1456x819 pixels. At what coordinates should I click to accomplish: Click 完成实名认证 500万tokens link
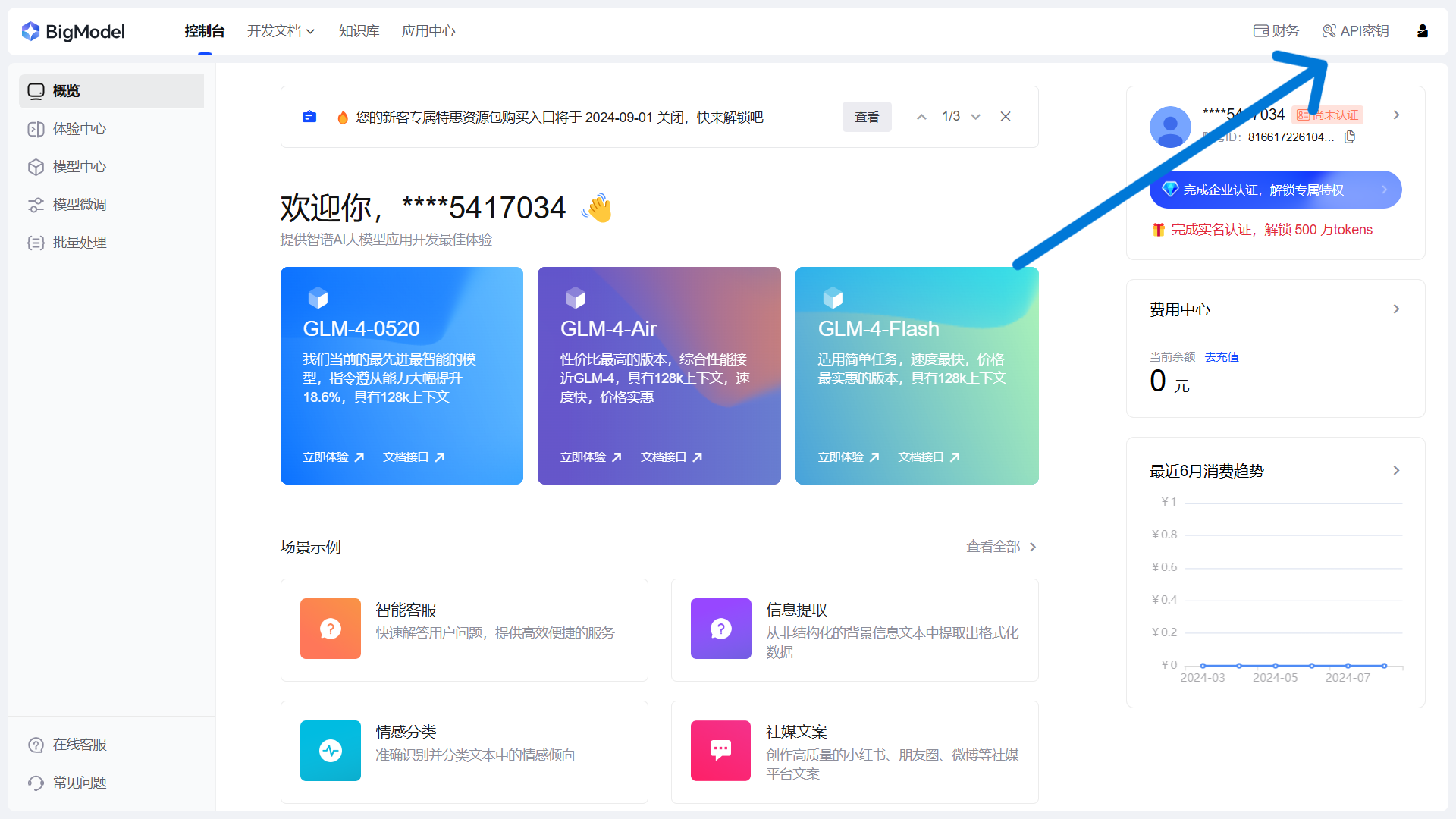tap(1272, 230)
